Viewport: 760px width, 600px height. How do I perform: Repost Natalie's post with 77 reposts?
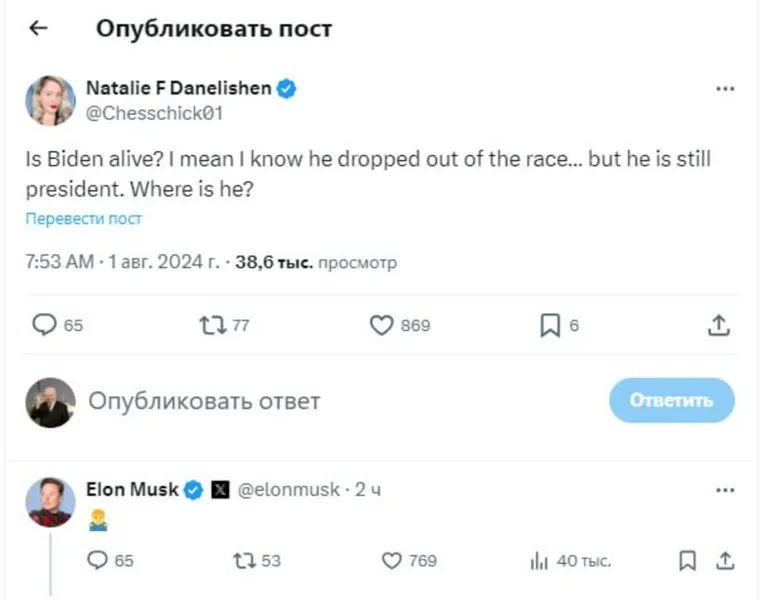(x=211, y=325)
